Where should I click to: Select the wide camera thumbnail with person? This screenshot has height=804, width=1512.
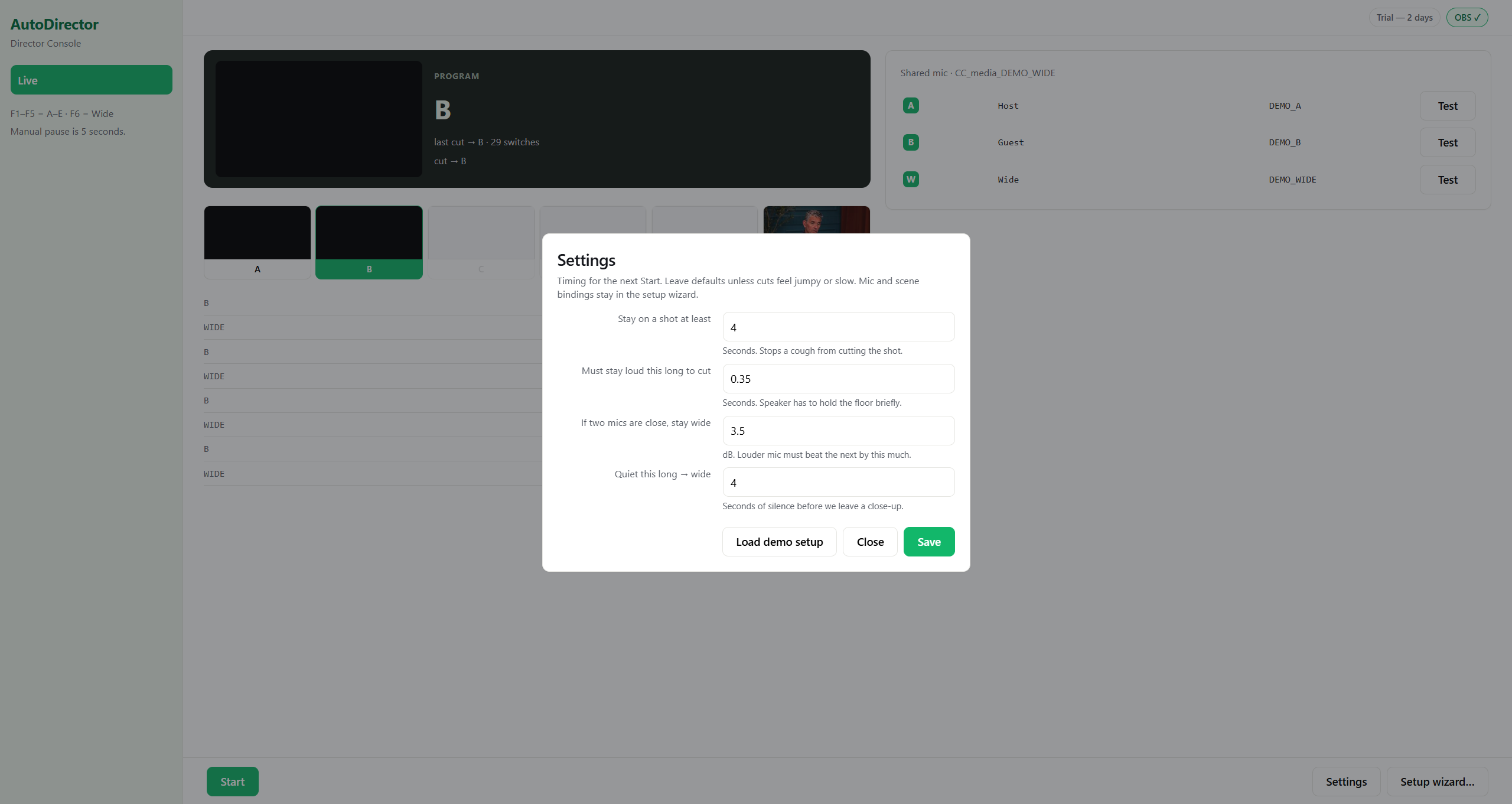click(x=817, y=220)
